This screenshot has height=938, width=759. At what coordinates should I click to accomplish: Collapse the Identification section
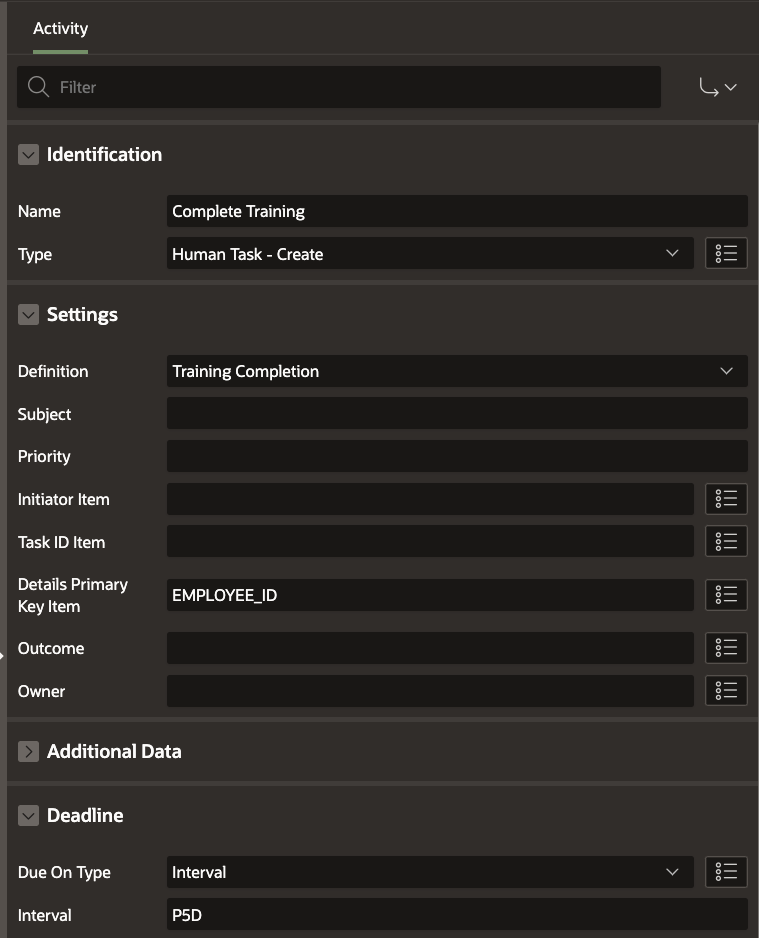(x=28, y=155)
